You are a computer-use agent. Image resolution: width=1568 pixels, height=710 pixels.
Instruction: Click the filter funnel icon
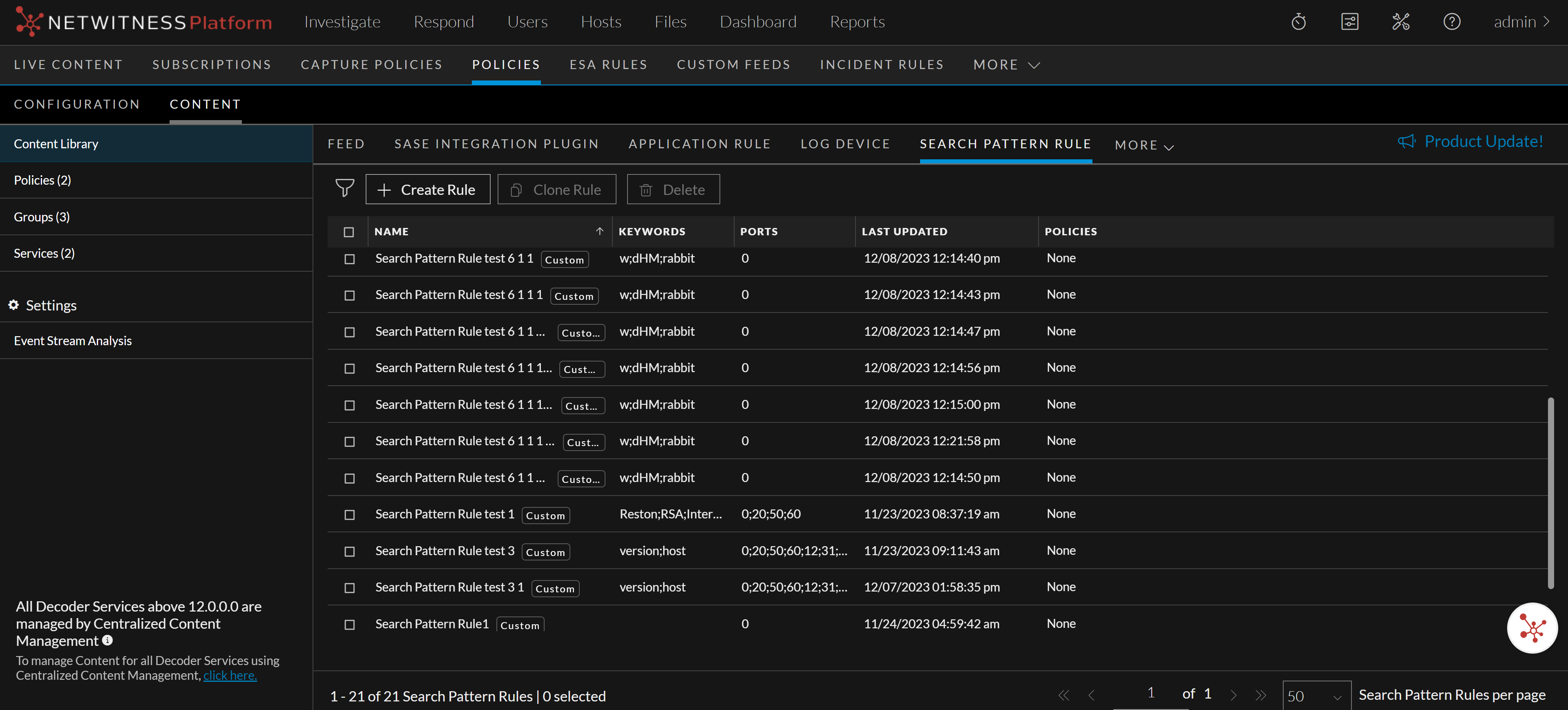pyautogui.click(x=344, y=189)
